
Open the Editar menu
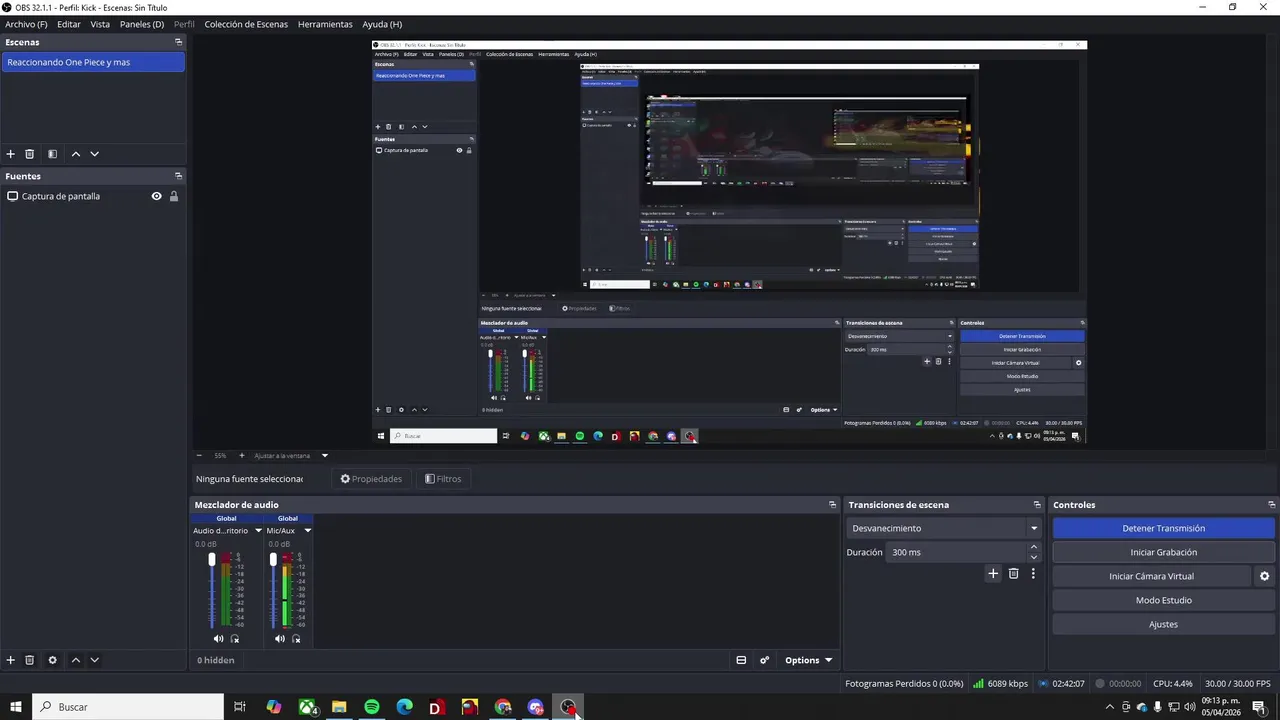[x=69, y=24]
